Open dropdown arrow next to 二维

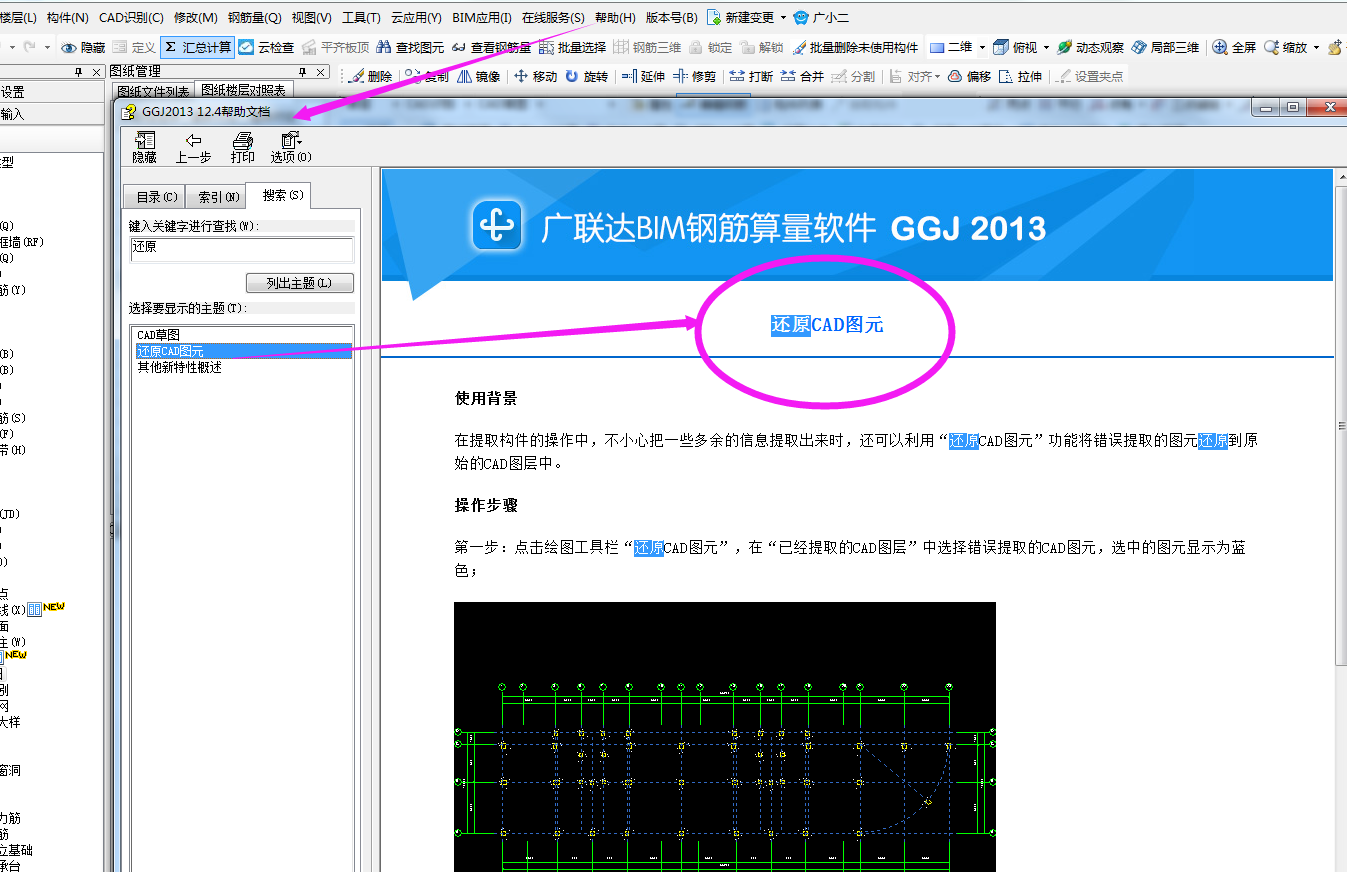pos(982,47)
